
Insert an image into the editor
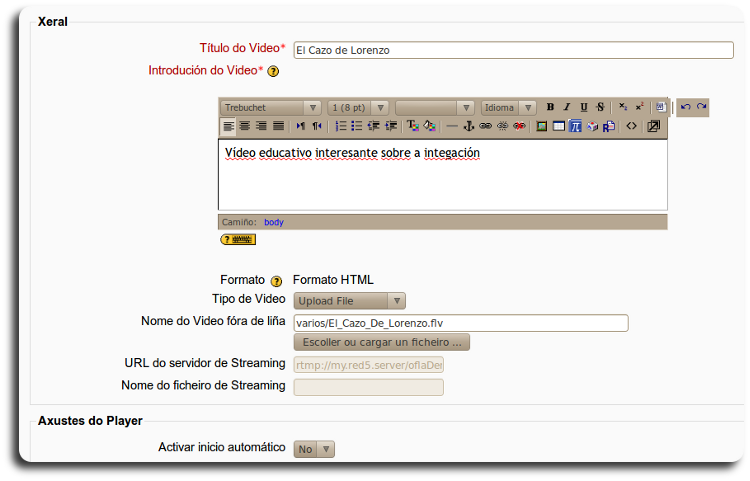pyautogui.click(x=541, y=126)
